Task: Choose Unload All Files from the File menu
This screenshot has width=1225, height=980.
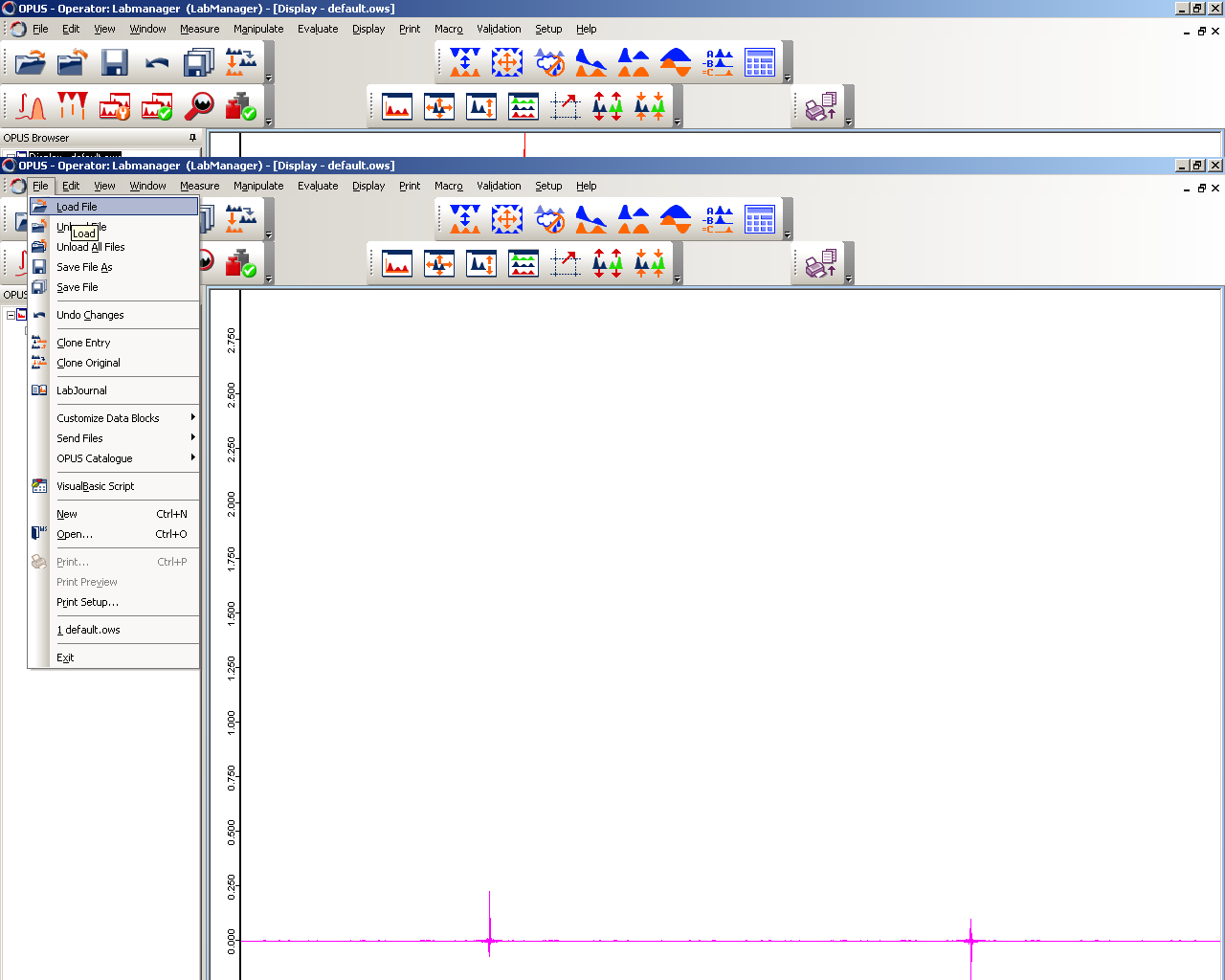Action: click(x=91, y=247)
